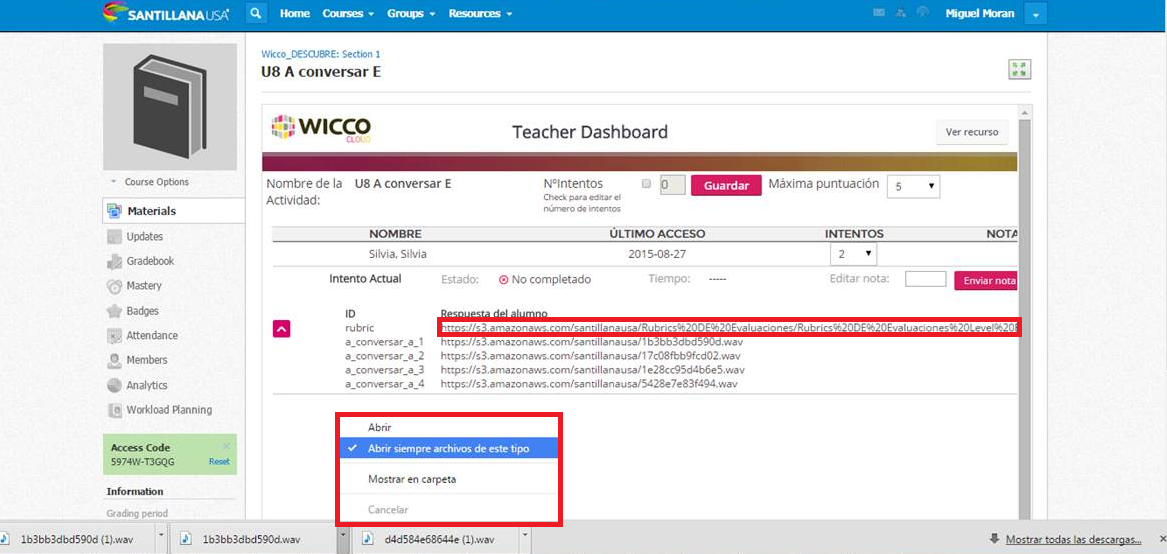The width and height of the screenshot is (1167, 554).
Task: Click the Mastery sidebar icon
Action: 114,286
